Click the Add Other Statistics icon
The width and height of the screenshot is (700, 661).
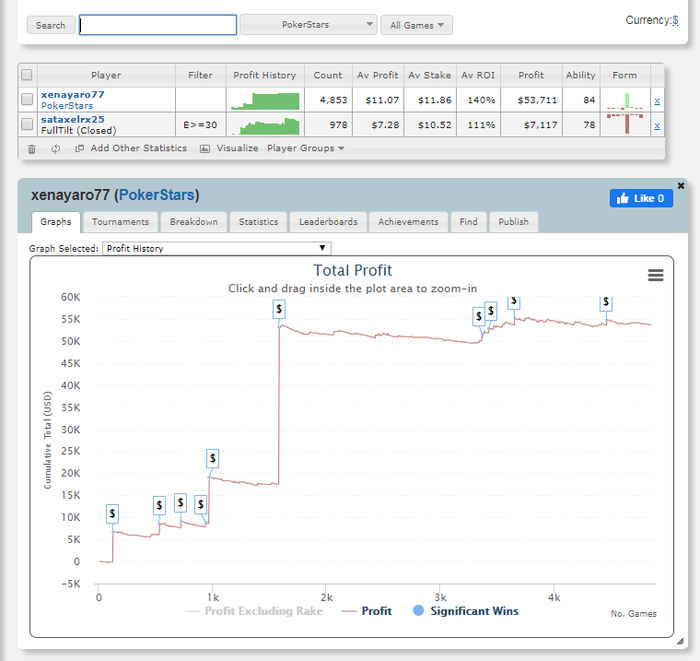[x=79, y=148]
